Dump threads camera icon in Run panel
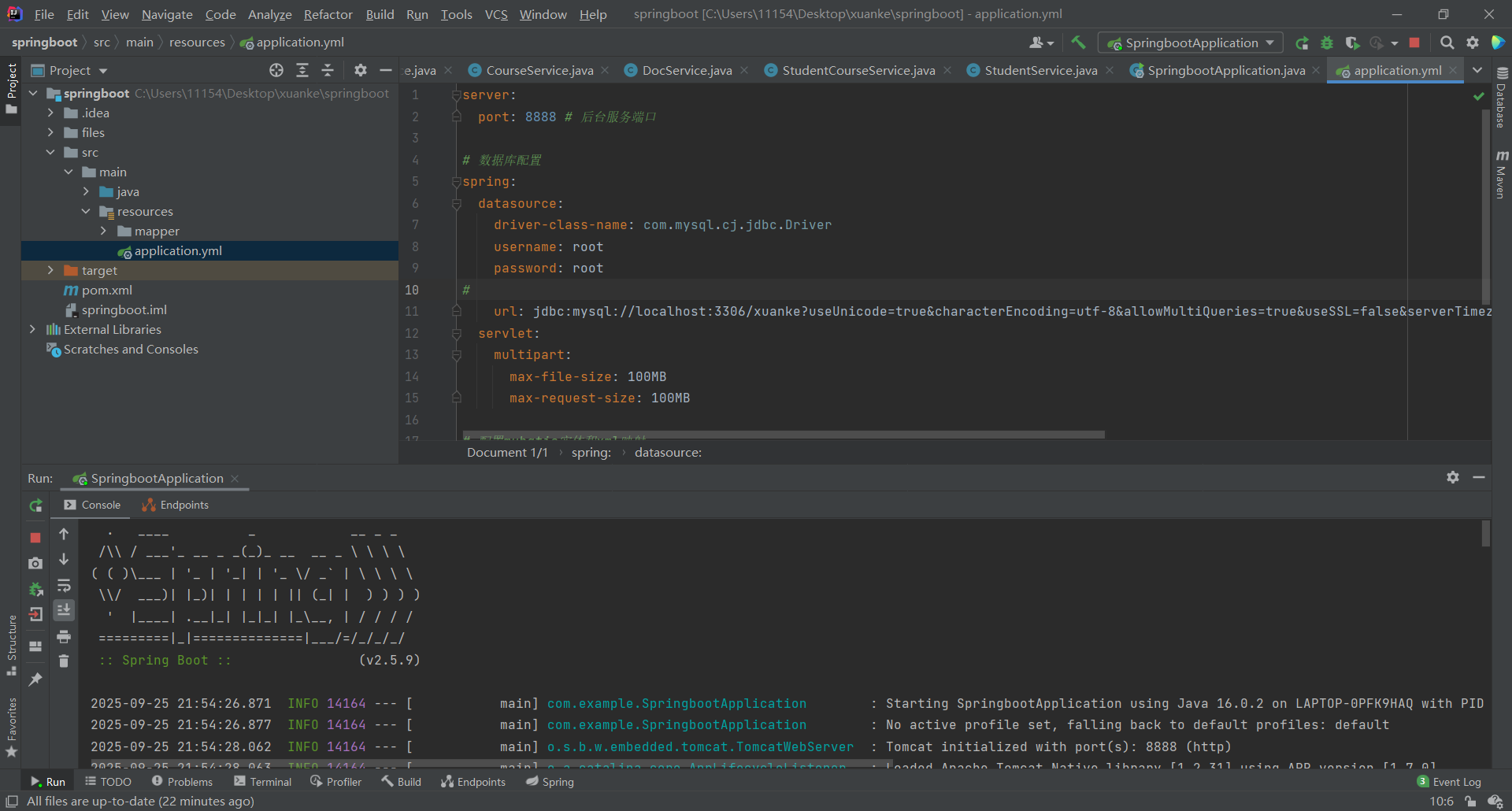 pyautogui.click(x=35, y=563)
